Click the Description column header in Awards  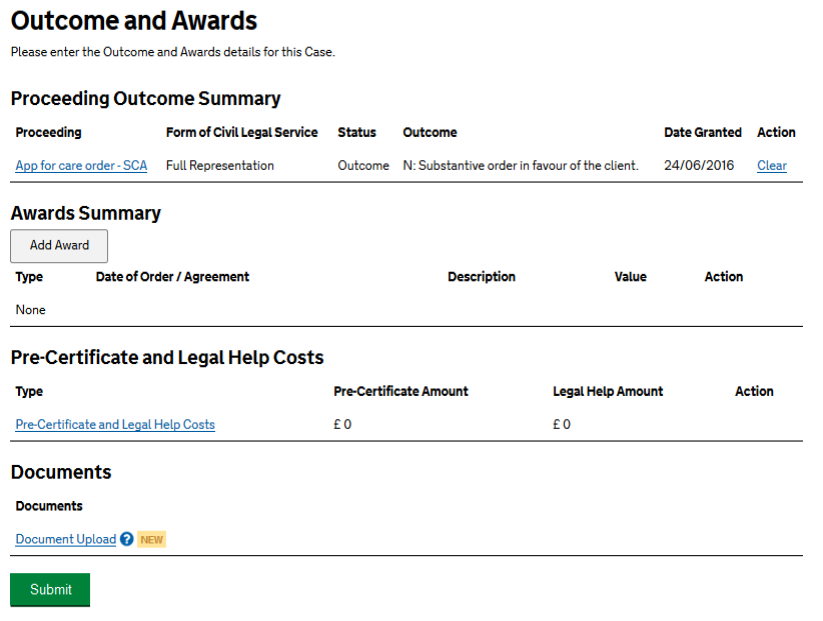481,277
